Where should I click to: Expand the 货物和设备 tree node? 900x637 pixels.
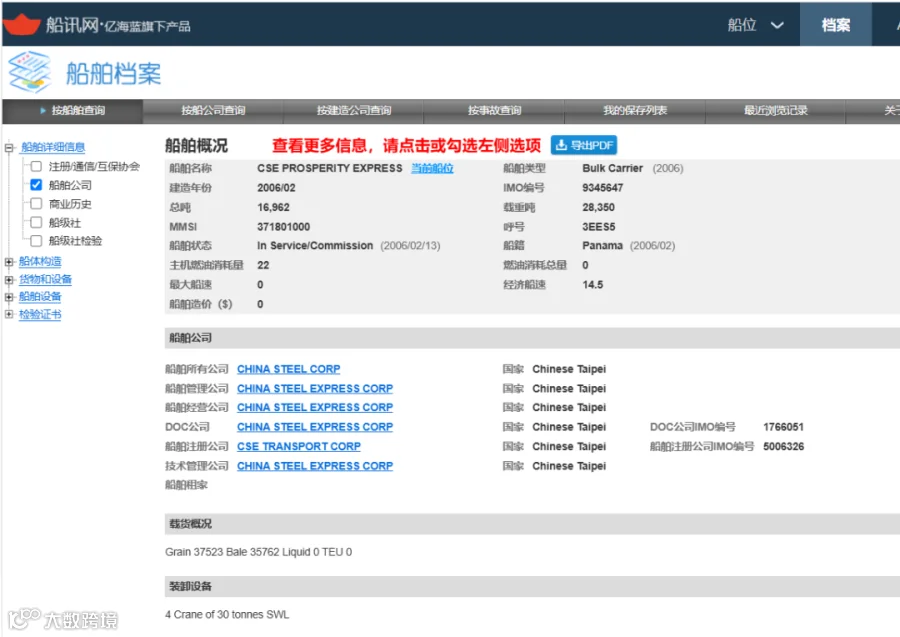(x=9, y=279)
